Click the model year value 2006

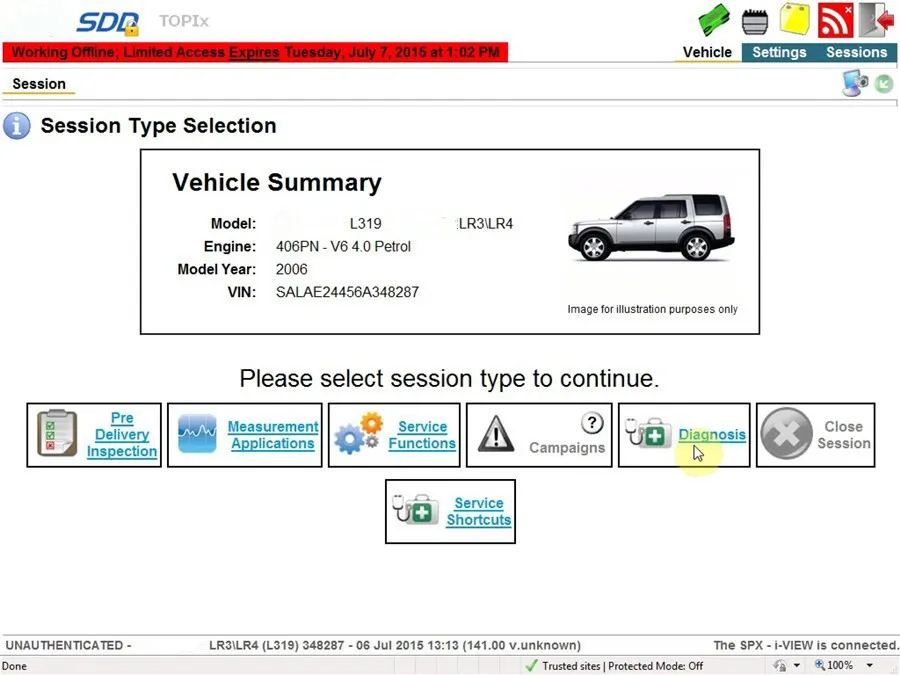tap(292, 270)
